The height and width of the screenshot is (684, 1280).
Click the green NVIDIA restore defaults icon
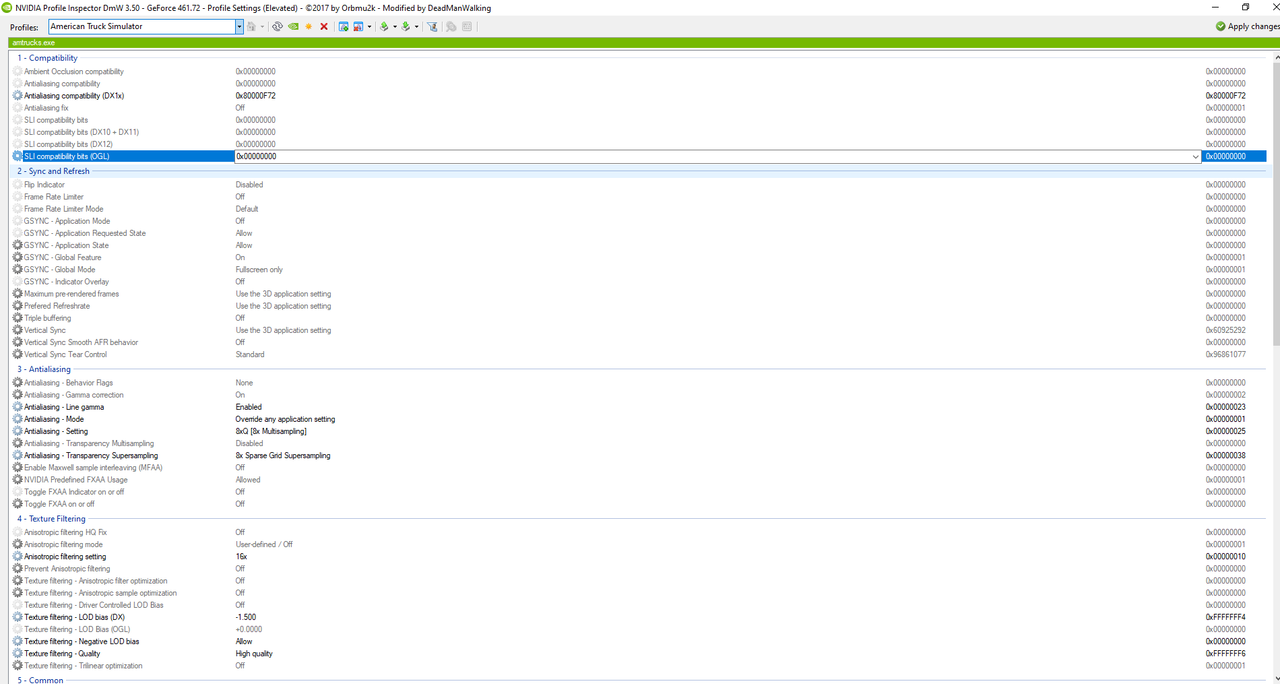[293, 26]
